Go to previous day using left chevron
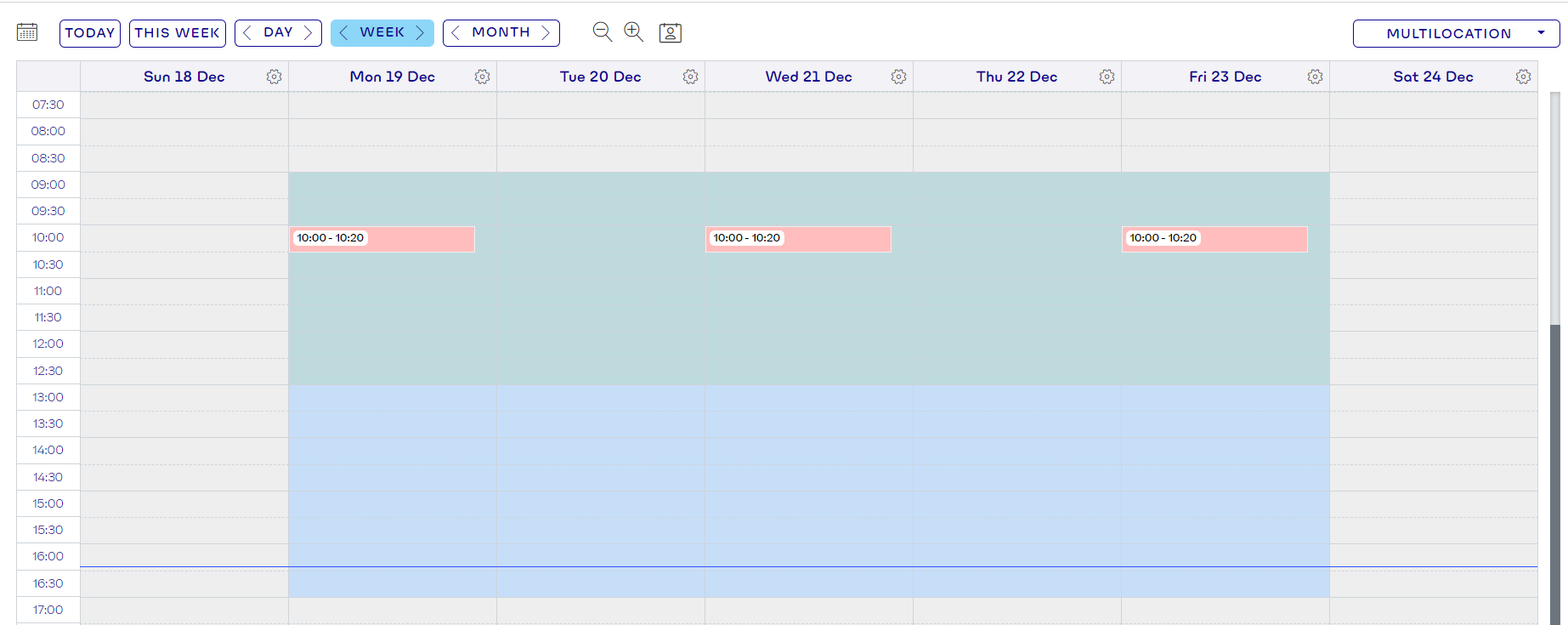Viewport: 1568px width, 625px height. (247, 32)
